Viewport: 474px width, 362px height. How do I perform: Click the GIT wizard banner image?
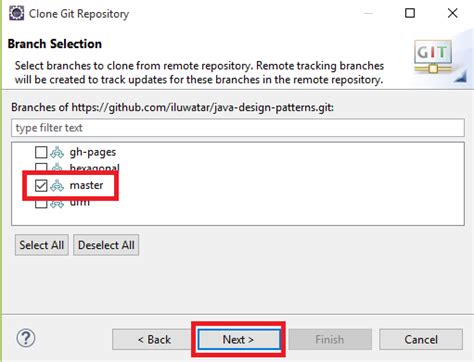click(x=433, y=57)
